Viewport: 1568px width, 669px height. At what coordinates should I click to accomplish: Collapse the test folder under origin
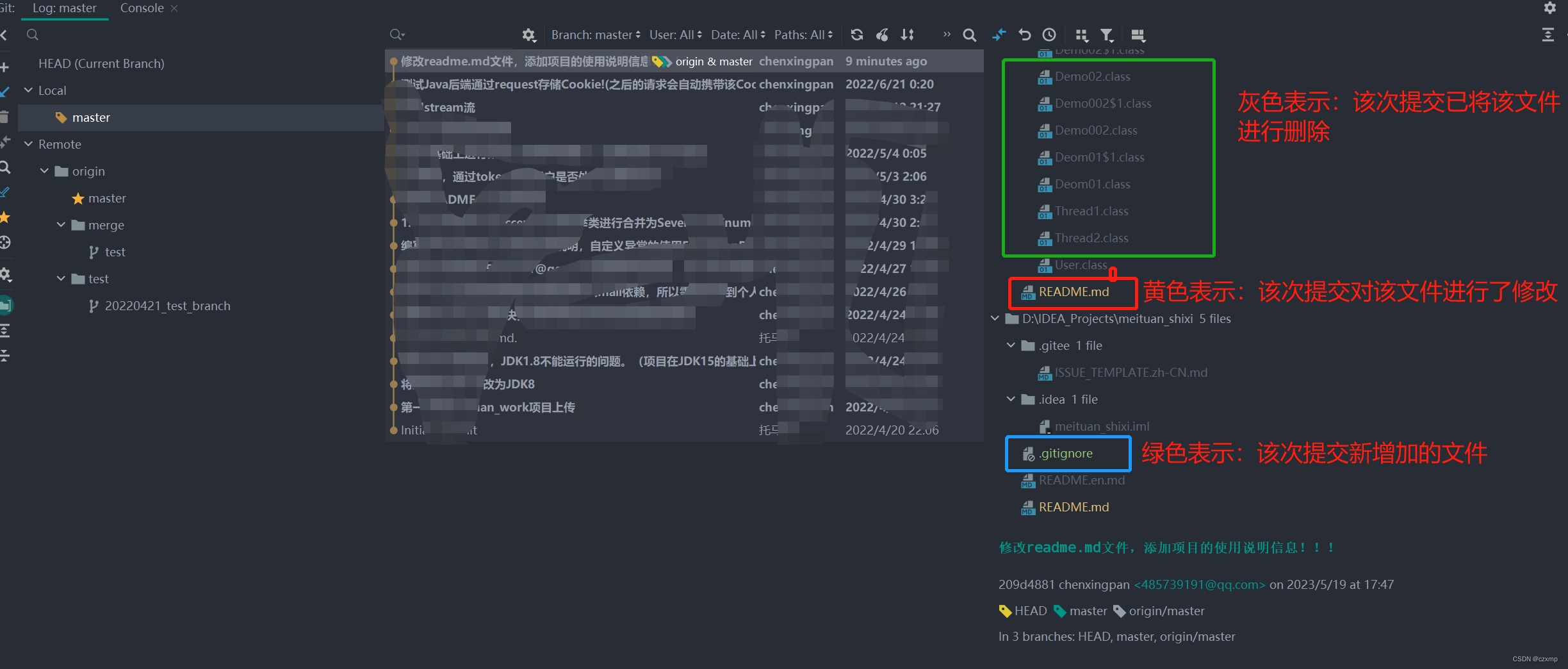point(61,279)
